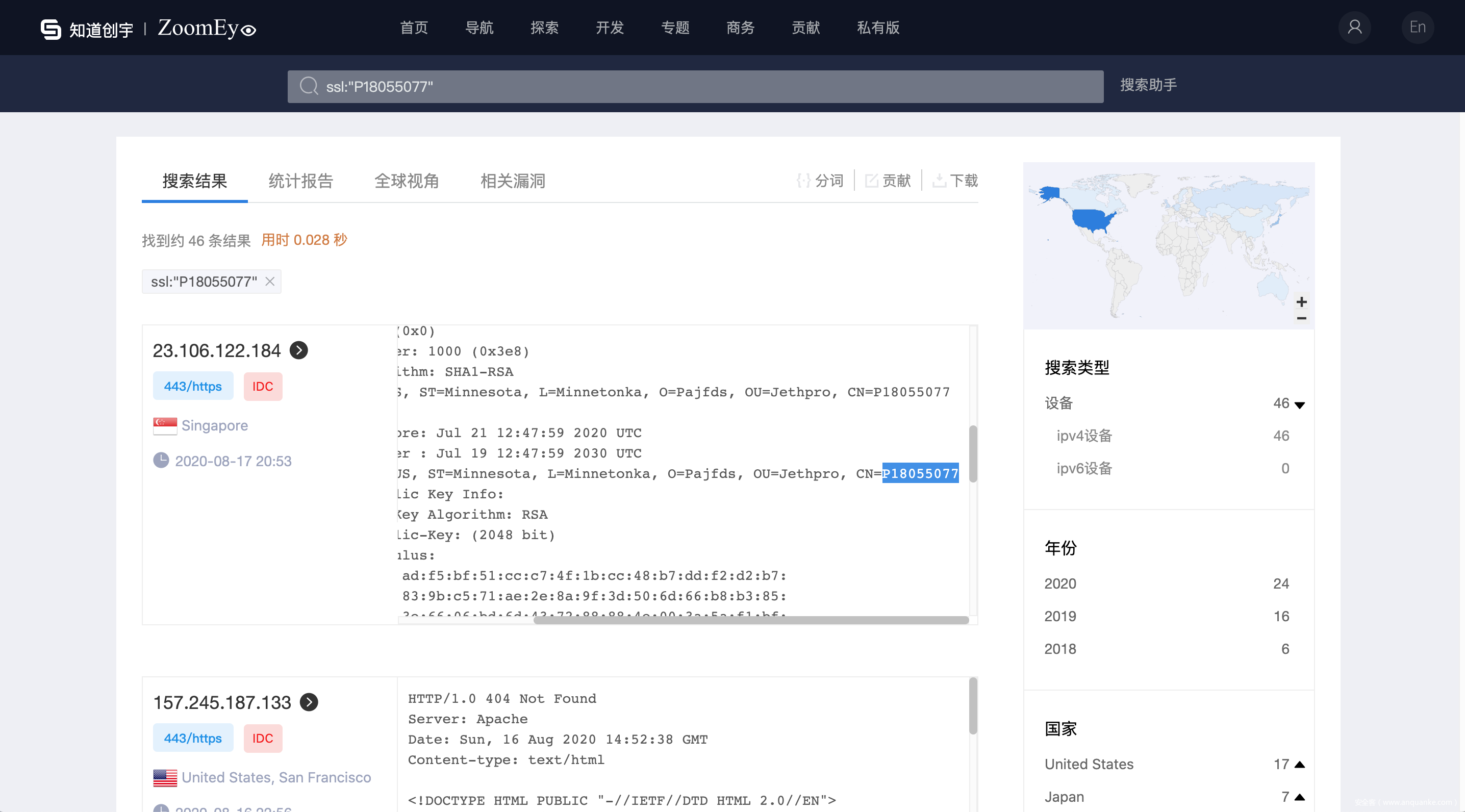1465x812 pixels.
Task: Click the user account profile icon
Action: pyautogui.click(x=1354, y=28)
